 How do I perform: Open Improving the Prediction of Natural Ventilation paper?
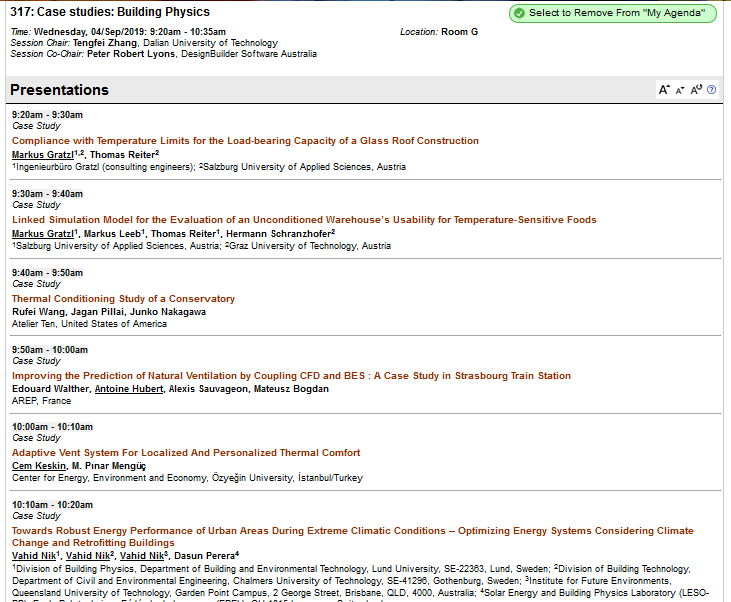click(291, 376)
